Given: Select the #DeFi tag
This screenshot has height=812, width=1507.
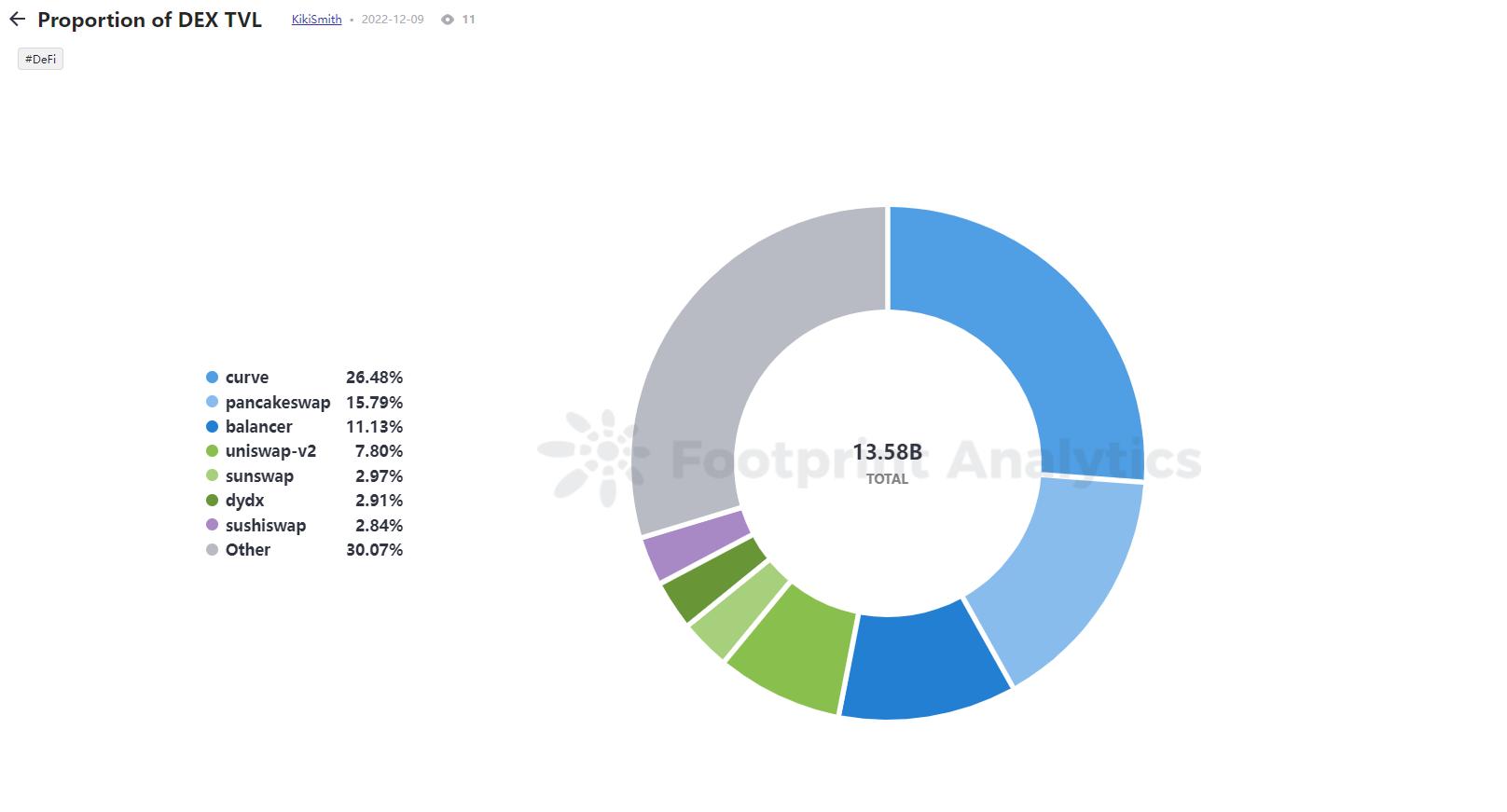Looking at the screenshot, I should [x=40, y=59].
